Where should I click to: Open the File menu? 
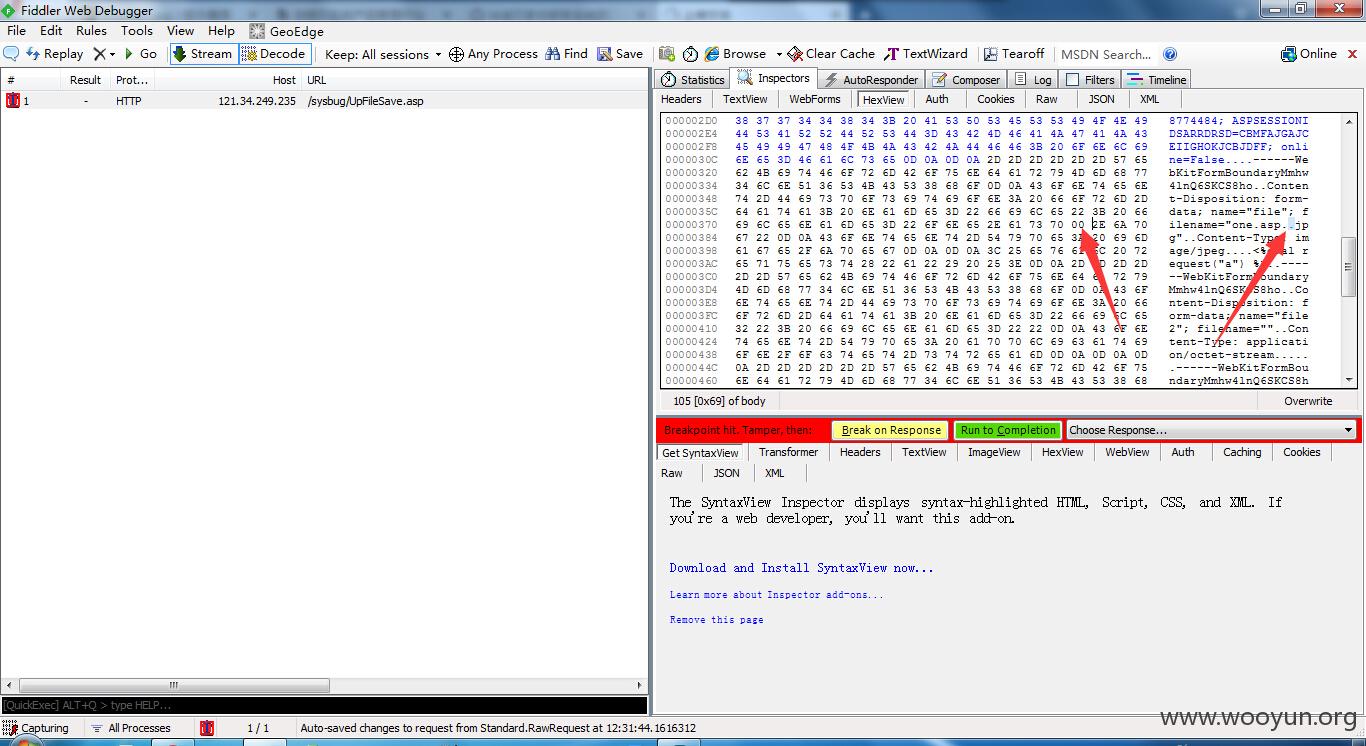point(16,31)
